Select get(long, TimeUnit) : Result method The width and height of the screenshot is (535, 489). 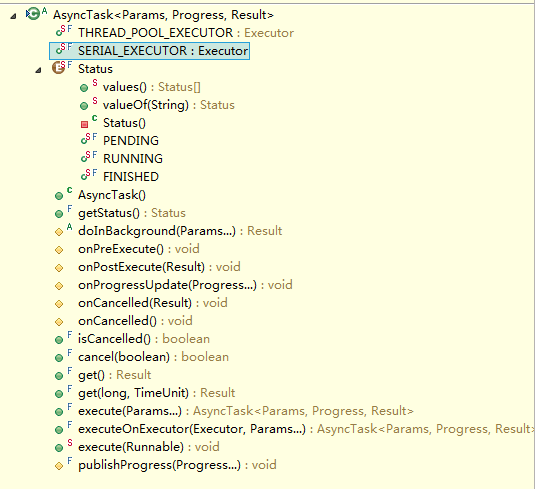(157, 393)
